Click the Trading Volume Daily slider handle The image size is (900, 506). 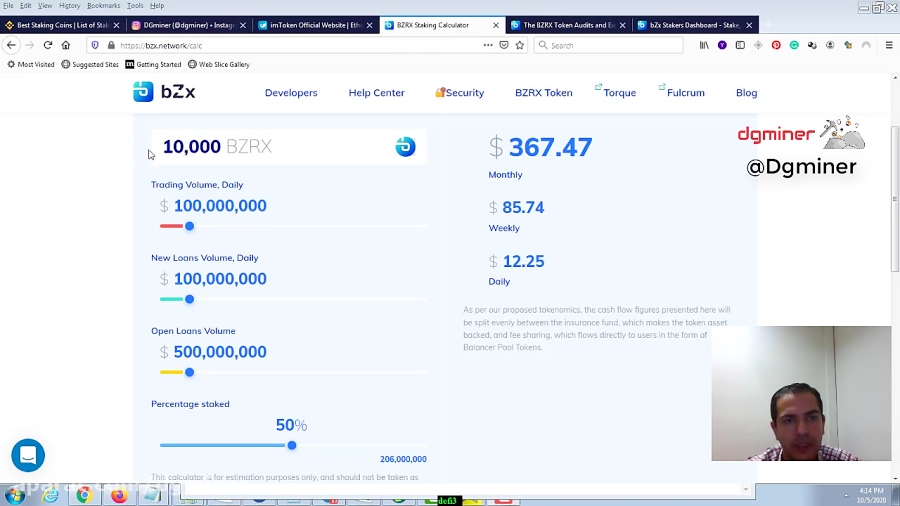(x=189, y=226)
